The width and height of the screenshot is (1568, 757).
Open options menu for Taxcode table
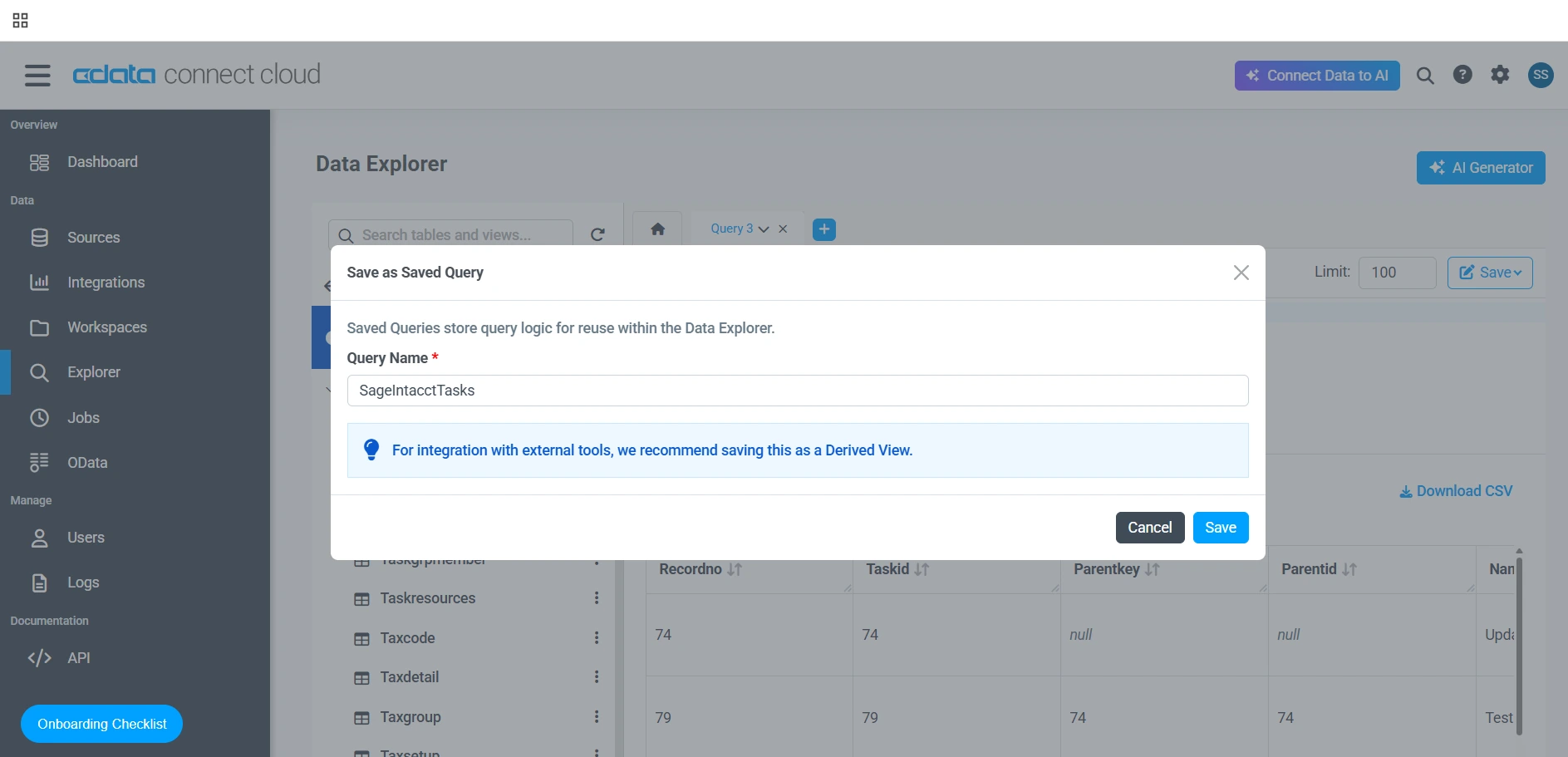coord(597,637)
